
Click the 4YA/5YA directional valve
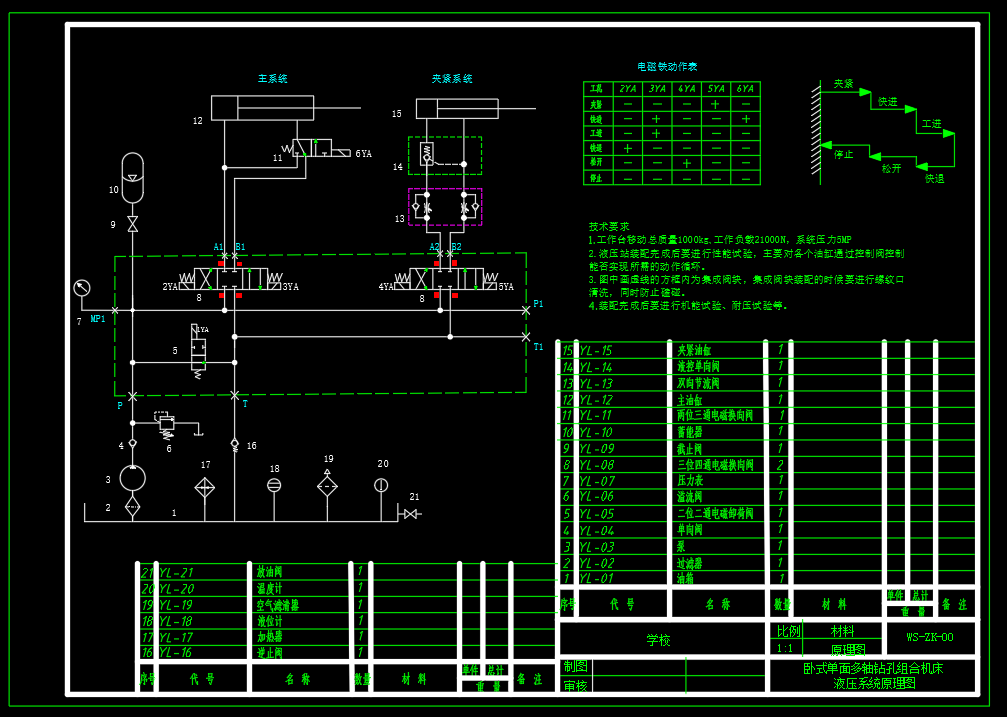click(x=446, y=279)
